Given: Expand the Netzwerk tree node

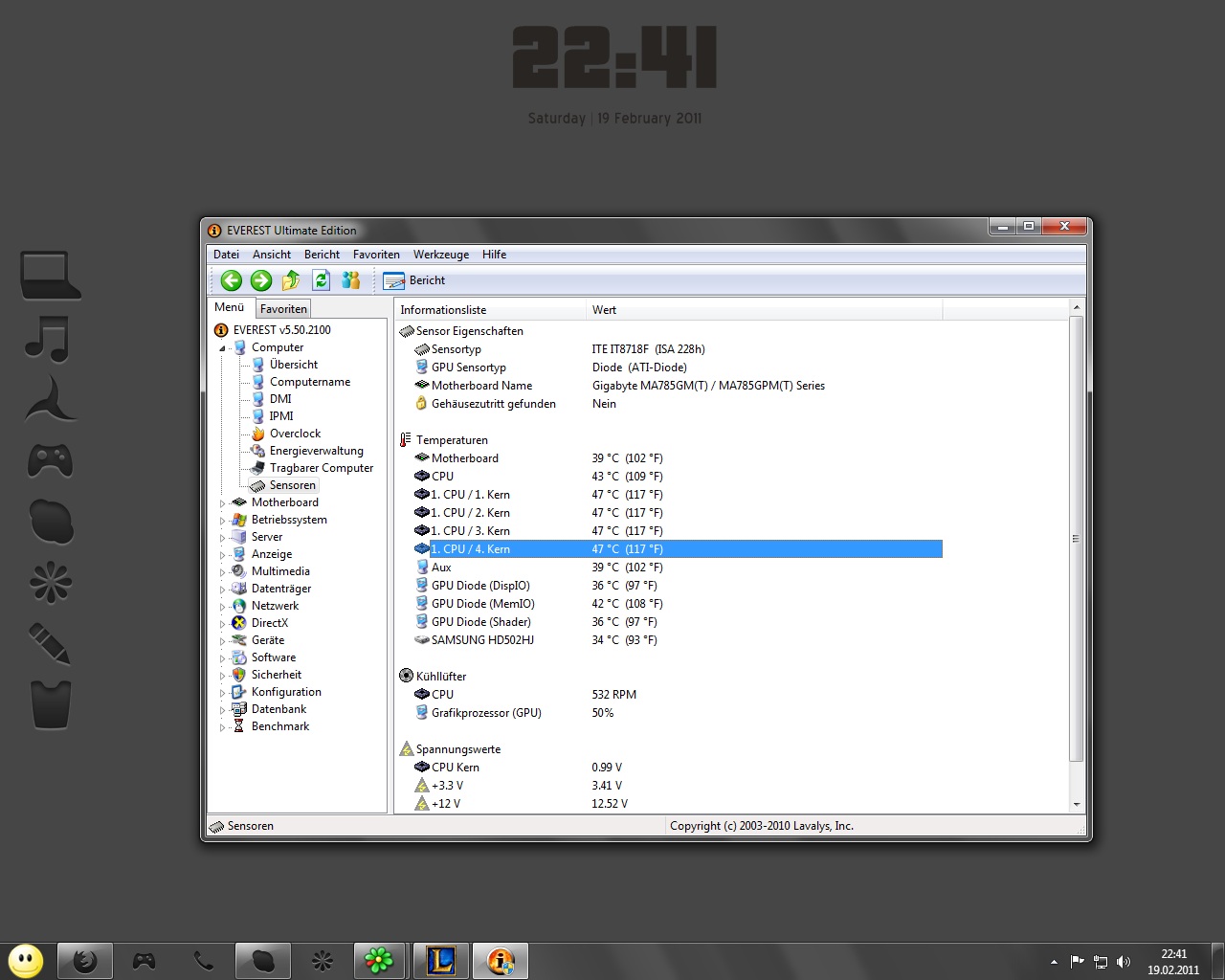Looking at the screenshot, I should (222, 607).
